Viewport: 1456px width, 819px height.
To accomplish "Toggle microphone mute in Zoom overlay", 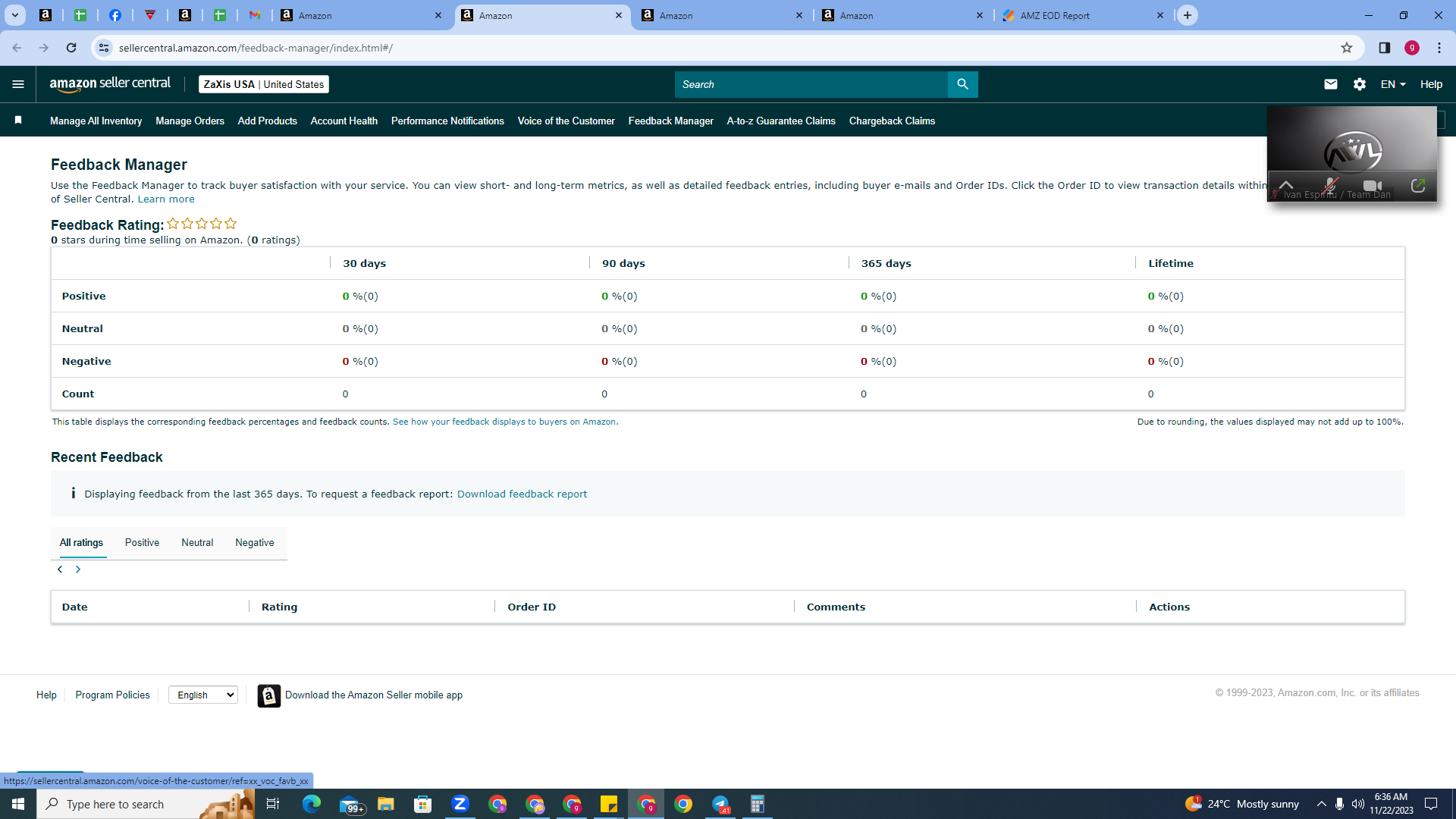I will 1330,186.
